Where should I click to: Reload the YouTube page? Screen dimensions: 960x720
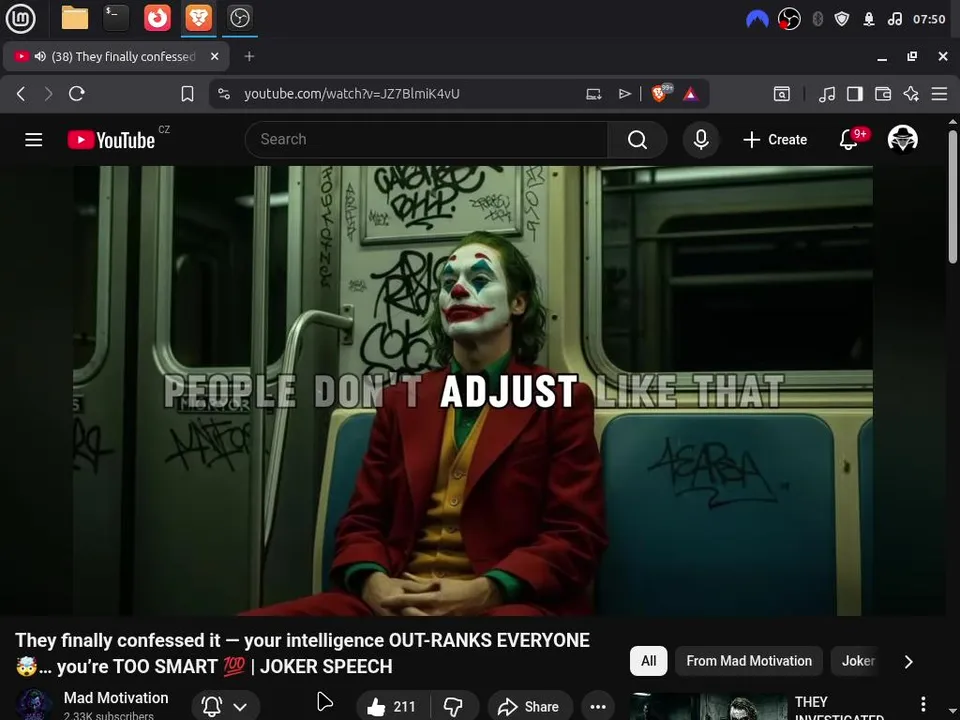point(77,94)
